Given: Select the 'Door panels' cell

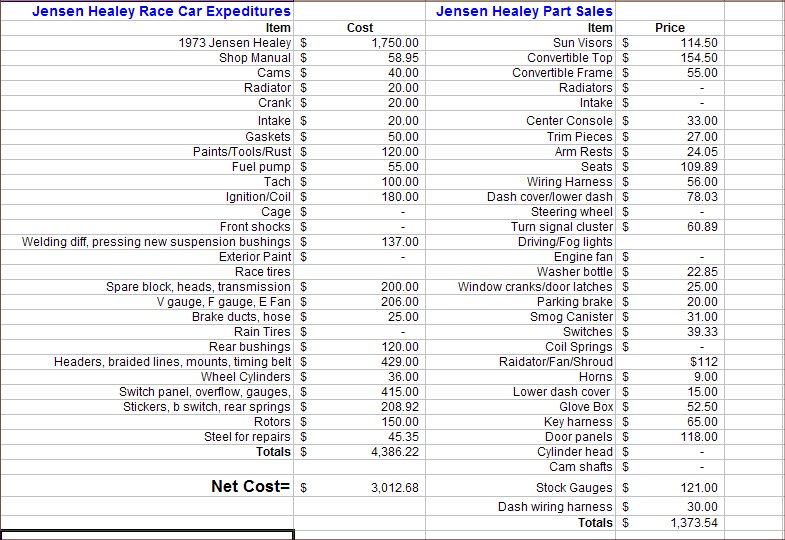Looking at the screenshot, I should pyautogui.click(x=521, y=437).
